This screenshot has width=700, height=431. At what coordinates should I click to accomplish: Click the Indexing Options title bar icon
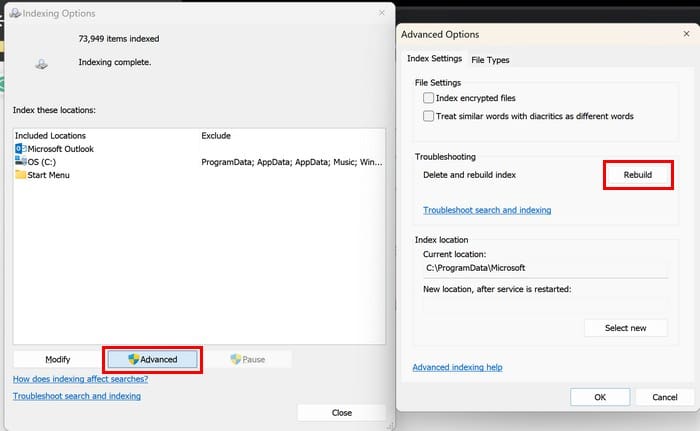15,13
